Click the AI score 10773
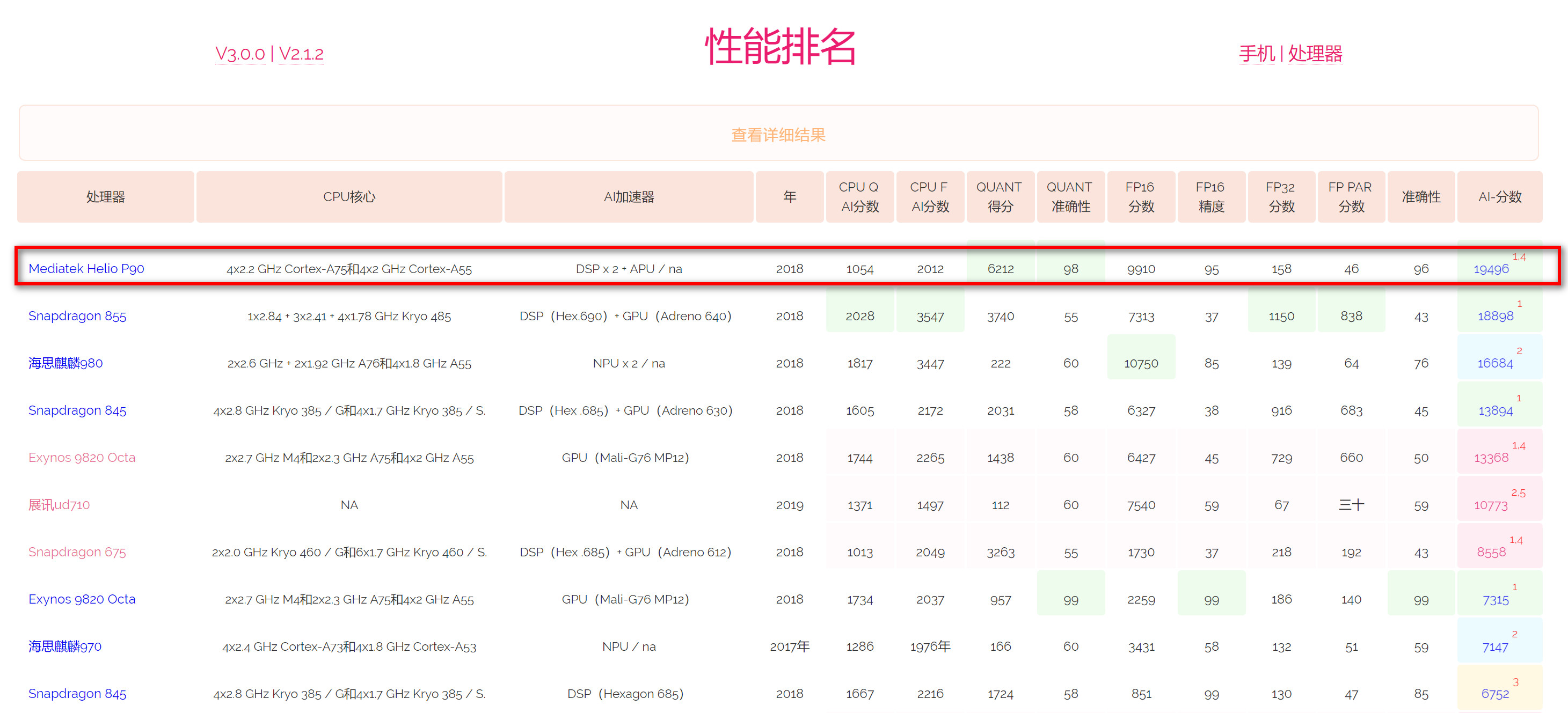 pyautogui.click(x=1491, y=505)
